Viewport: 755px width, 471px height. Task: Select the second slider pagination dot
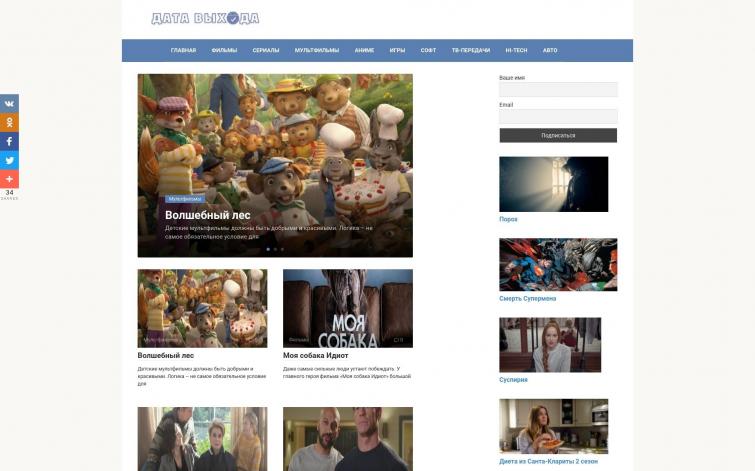(275, 249)
